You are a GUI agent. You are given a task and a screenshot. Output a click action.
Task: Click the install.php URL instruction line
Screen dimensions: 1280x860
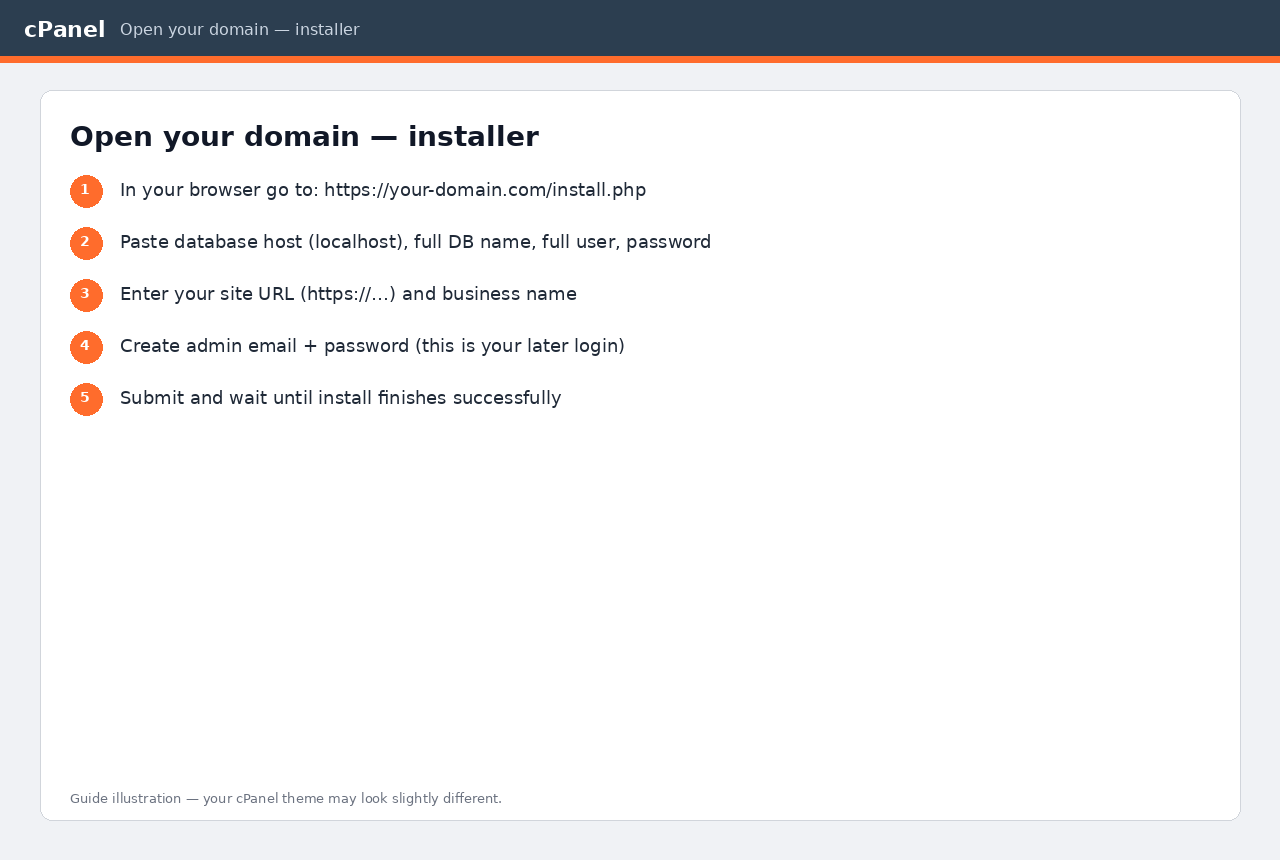(x=383, y=190)
